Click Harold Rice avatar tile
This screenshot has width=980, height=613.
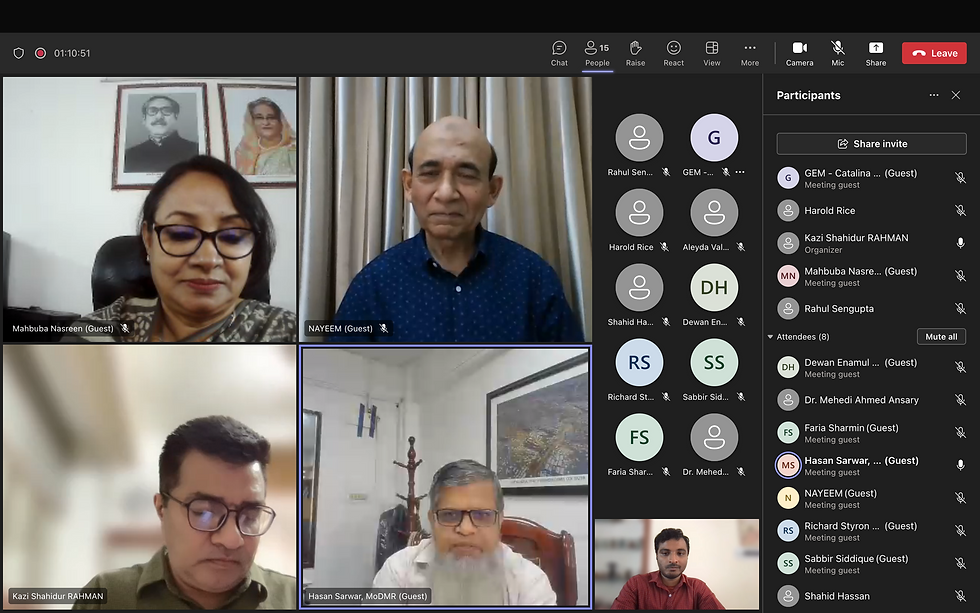point(639,213)
